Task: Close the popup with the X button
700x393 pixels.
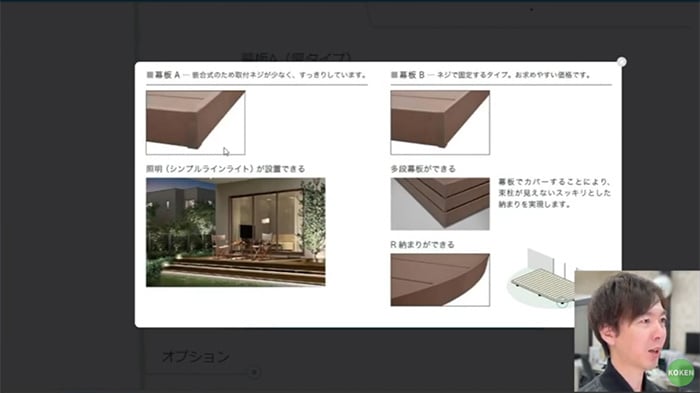Action: coord(621,62)
